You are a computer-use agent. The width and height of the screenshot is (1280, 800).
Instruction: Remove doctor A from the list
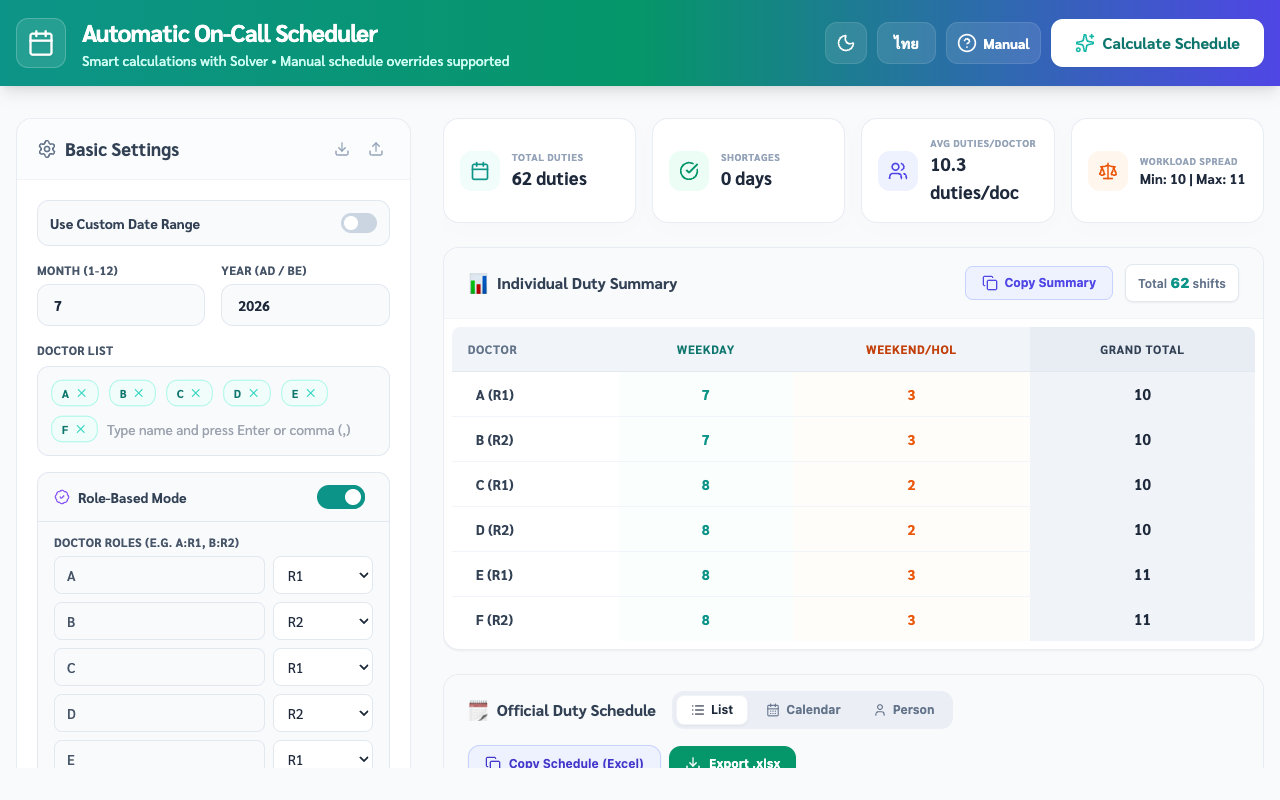tap(82, 393)
